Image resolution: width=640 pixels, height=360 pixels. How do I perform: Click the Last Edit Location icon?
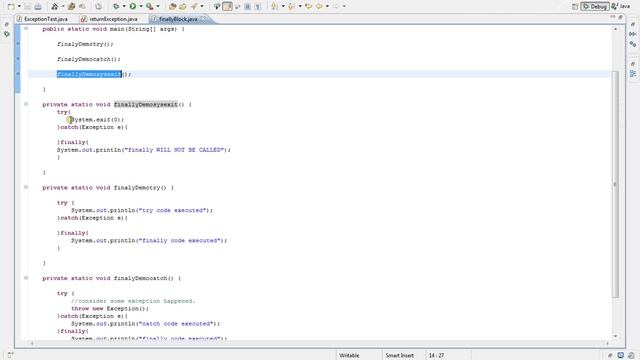tap(309, 7)
